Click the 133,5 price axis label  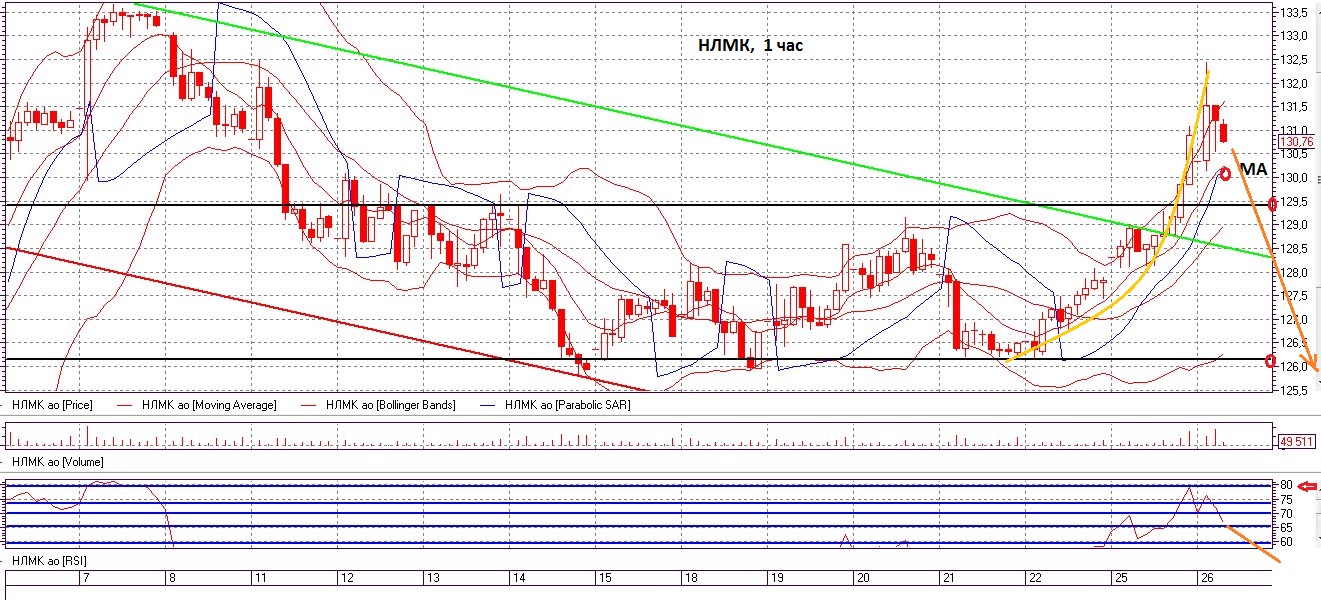point(1296,12)
